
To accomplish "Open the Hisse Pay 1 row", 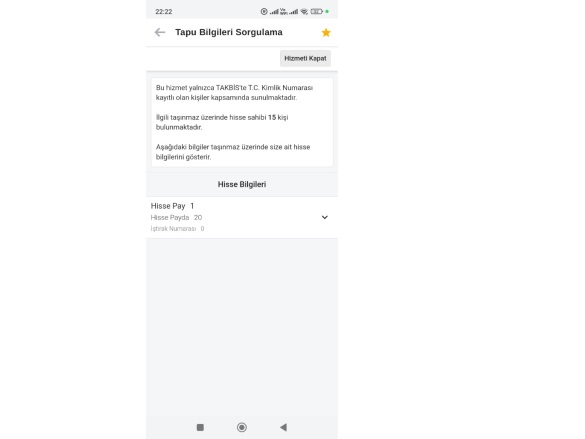I will [242, 217].
